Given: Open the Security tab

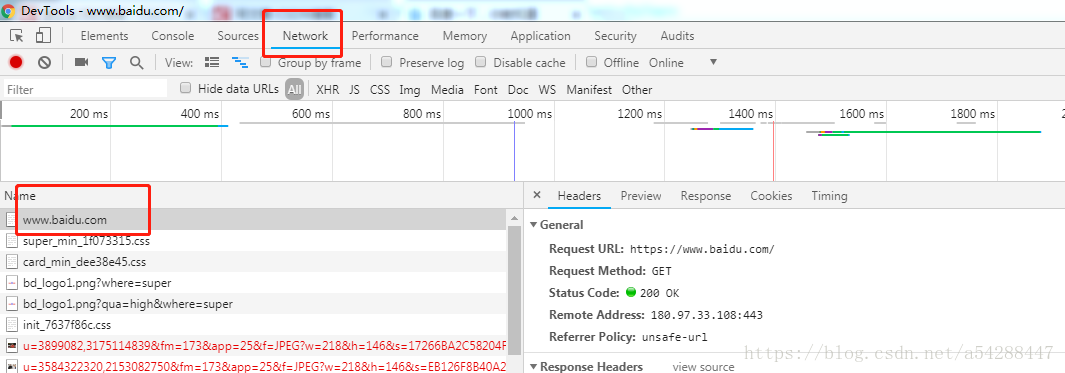Looking at the screenshot, I should 615,36.
